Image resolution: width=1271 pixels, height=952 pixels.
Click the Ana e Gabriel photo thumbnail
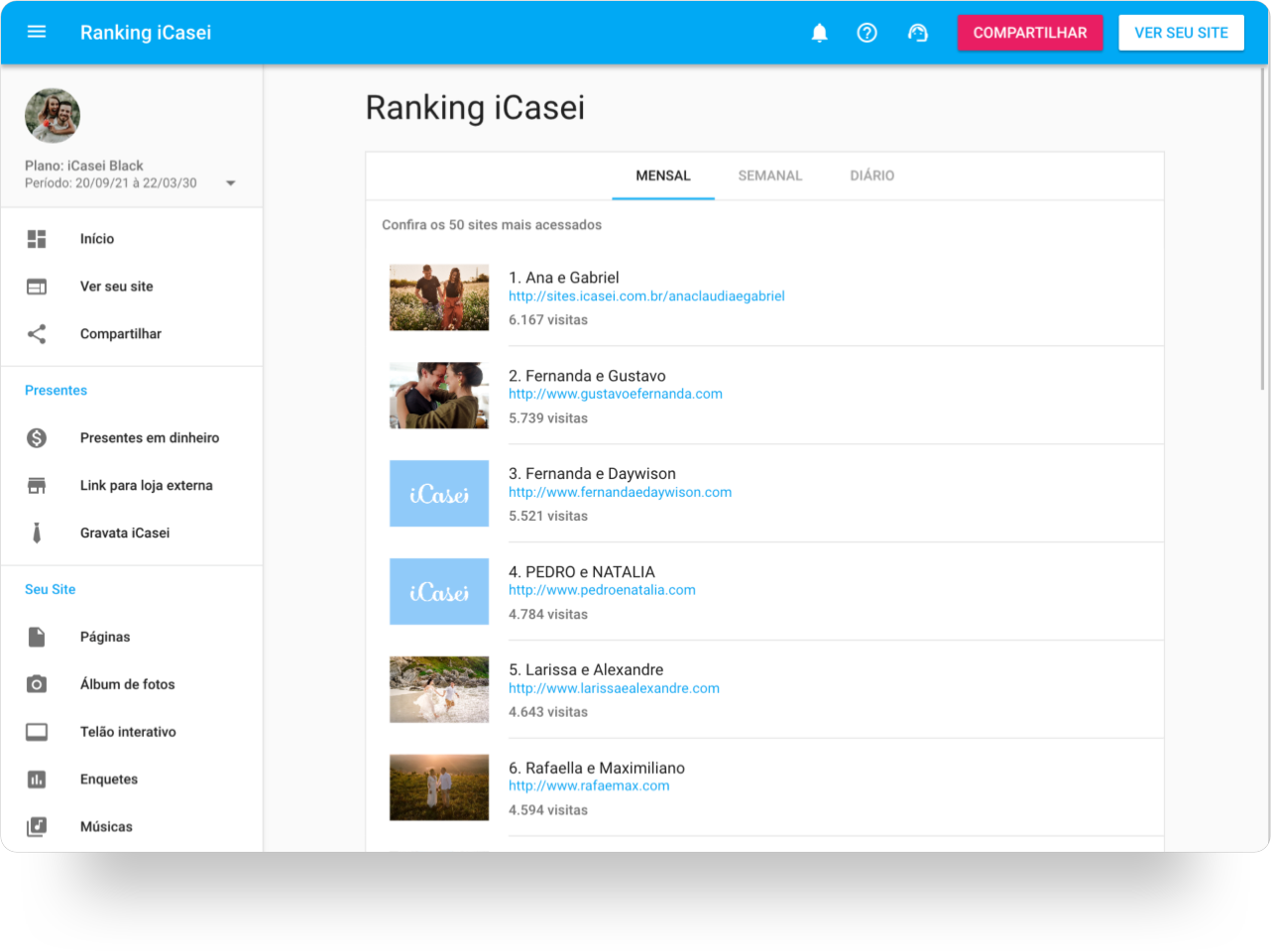pos(439,297)
